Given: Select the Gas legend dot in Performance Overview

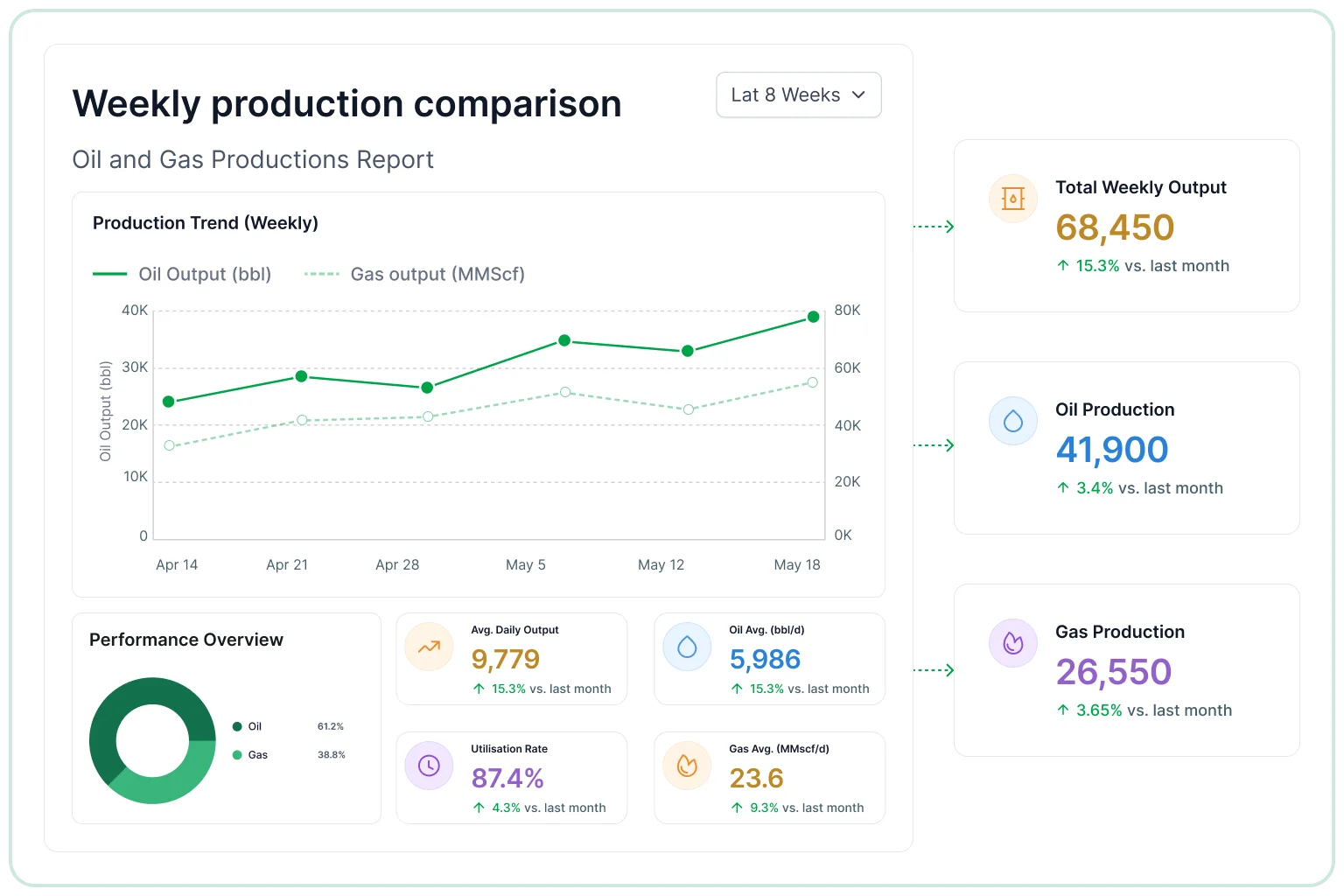Looking at the screenshot, I should click(237, 754).
